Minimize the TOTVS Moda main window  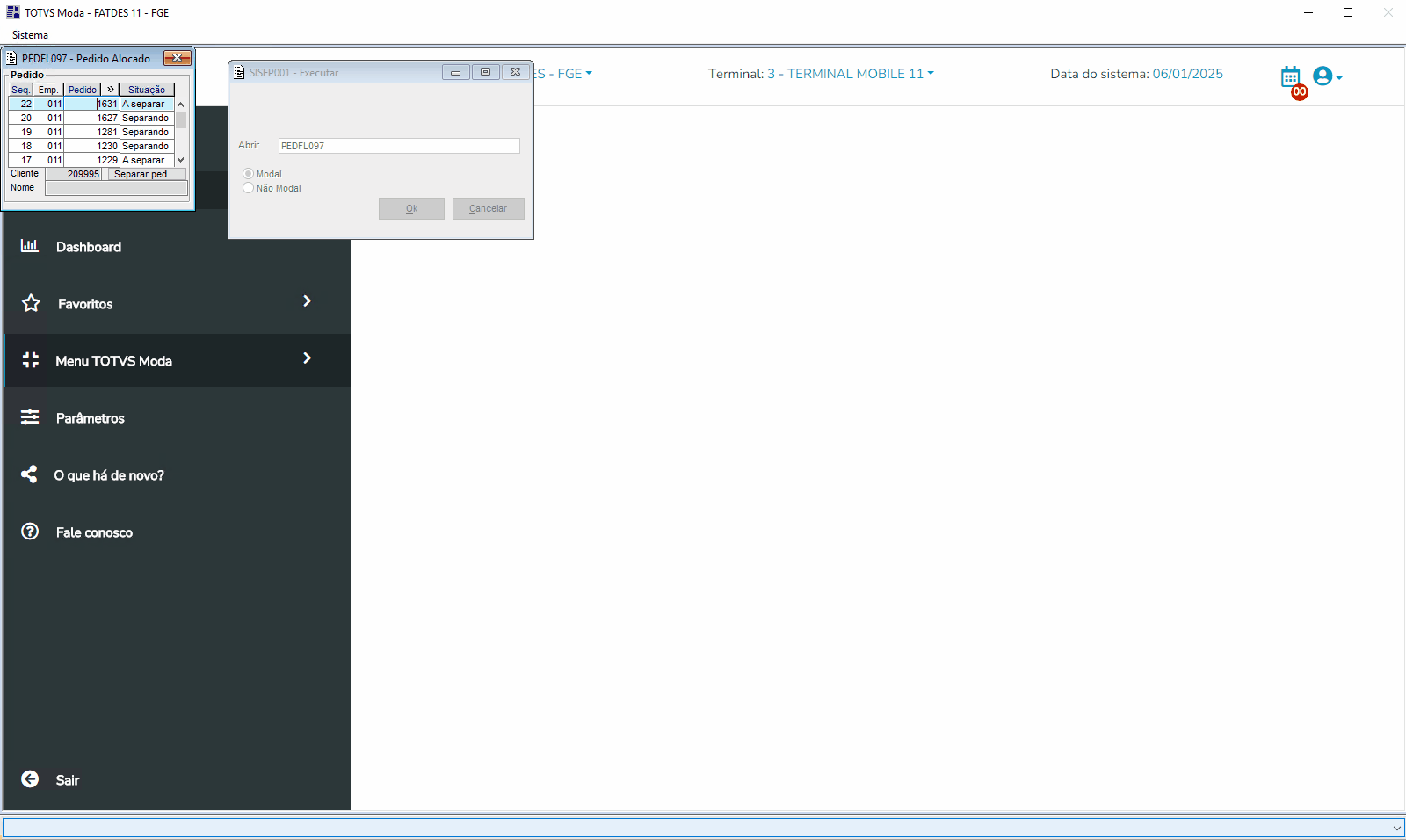pos(1308,12)
